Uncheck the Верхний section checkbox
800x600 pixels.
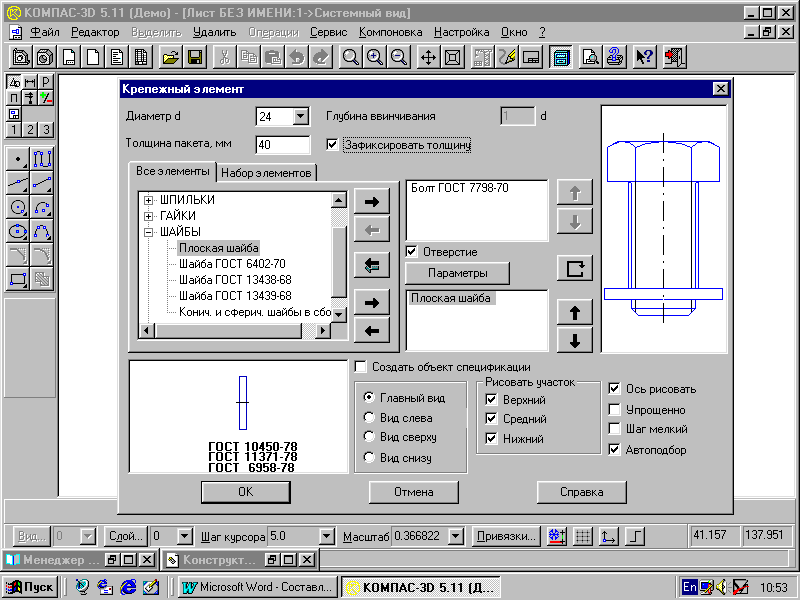point(491,399)
